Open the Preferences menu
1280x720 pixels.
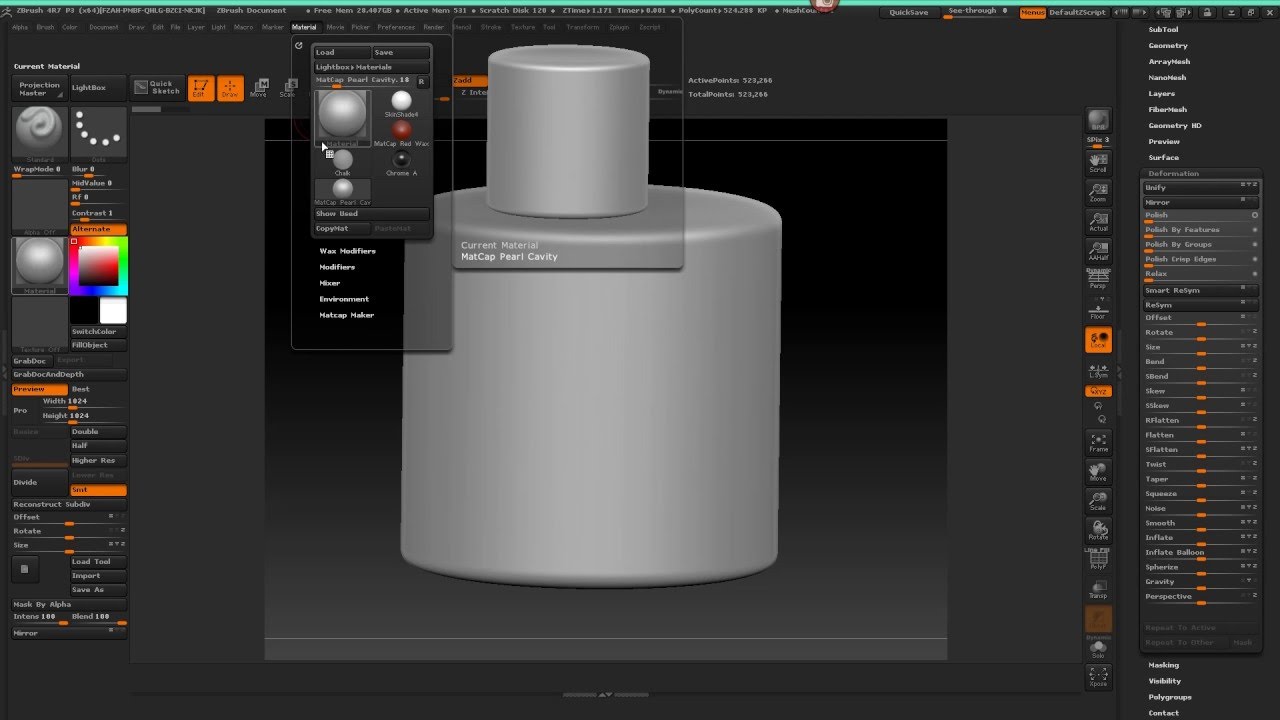(x=396, y=27)
